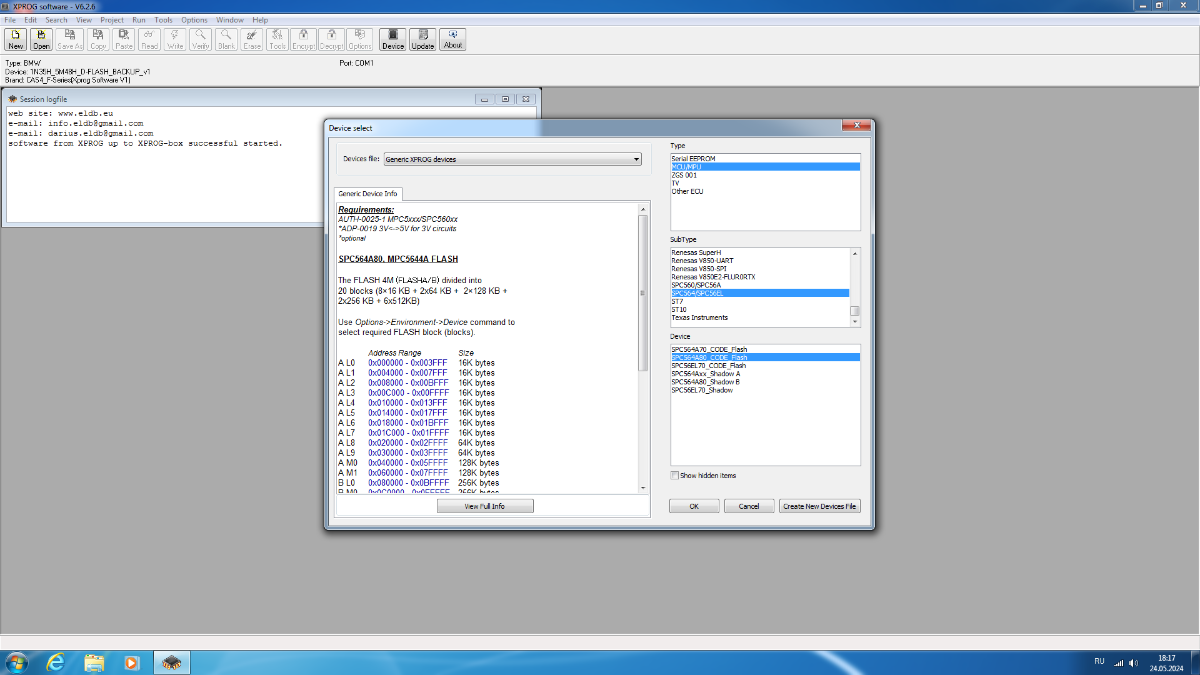Launch Internet Explorer from the taskbar
The height and width of the screenshot is (675, 1200).
pyautogui.click(x=55, y=662)
